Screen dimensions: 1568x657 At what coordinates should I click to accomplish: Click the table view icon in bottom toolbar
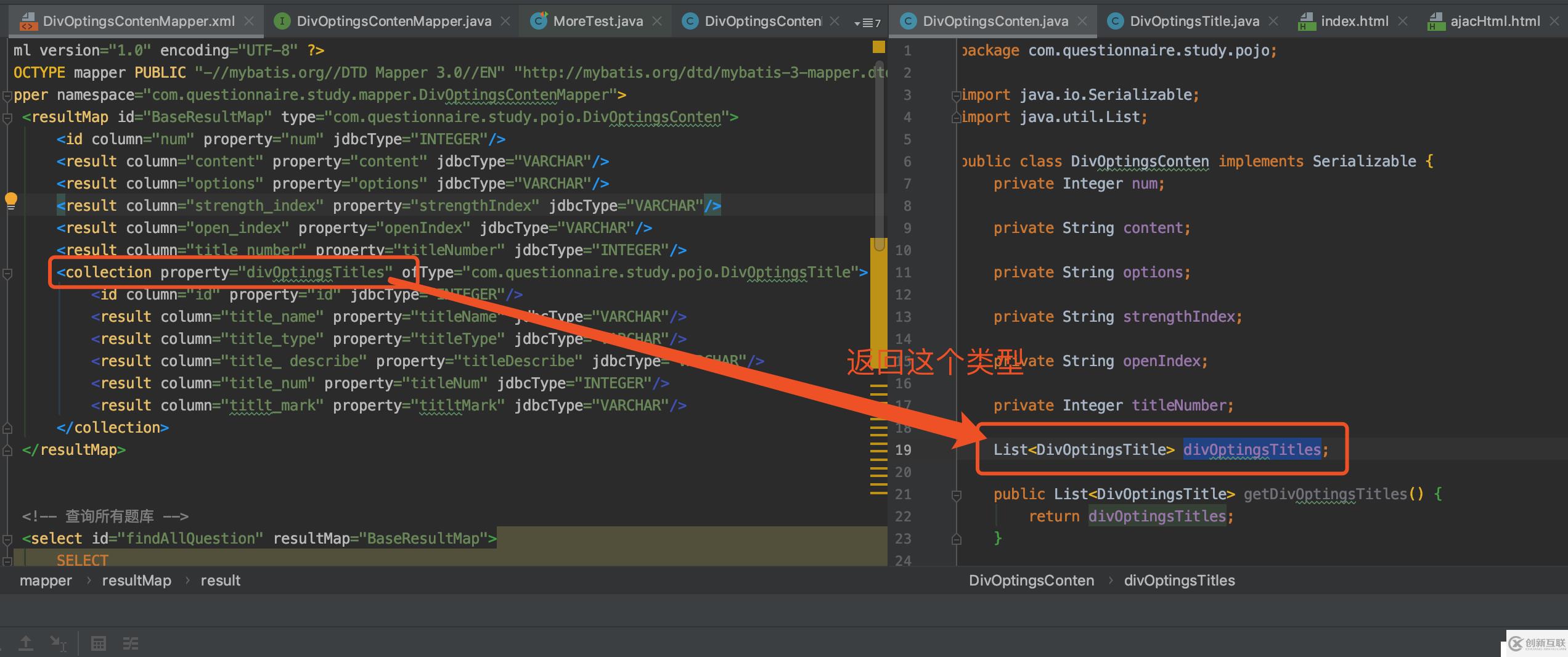[x=98, y=643]
